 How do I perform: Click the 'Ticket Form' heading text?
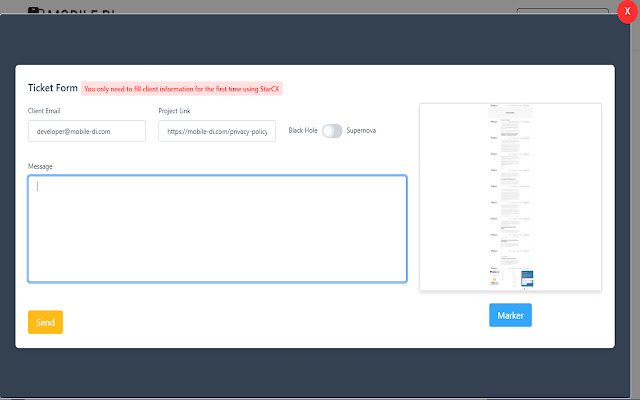click(x=53, y=88)
